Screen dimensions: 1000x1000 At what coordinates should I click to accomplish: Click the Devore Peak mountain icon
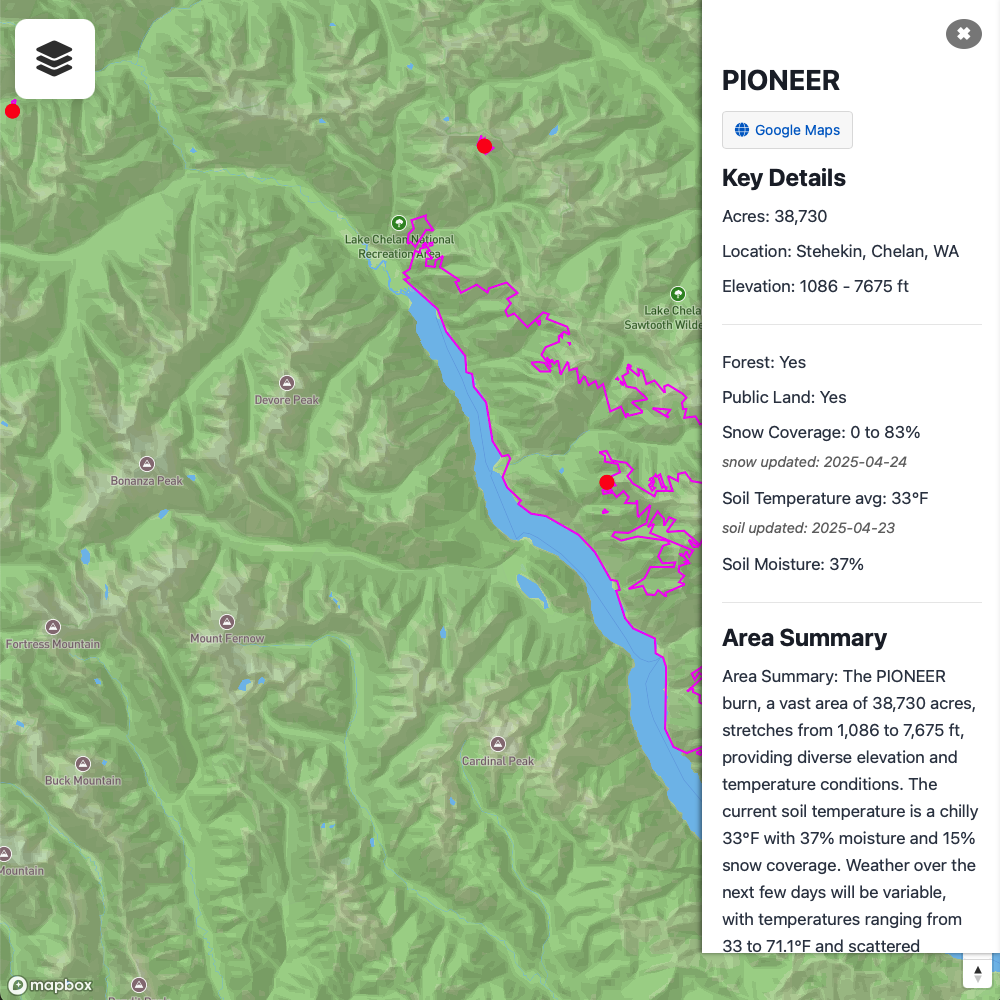click(x=287, y=383)
